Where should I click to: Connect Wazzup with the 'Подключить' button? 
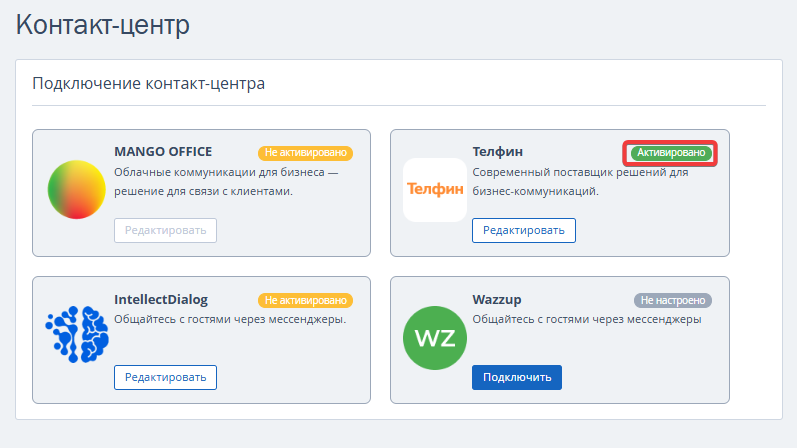(x=516, y=377)
